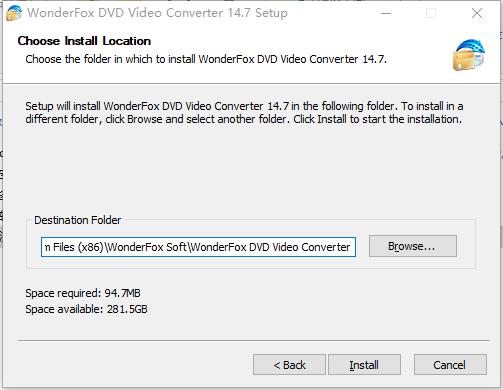The image size is (503, 390).
Task: Minimize the Setup window
Action: point(386,13)
